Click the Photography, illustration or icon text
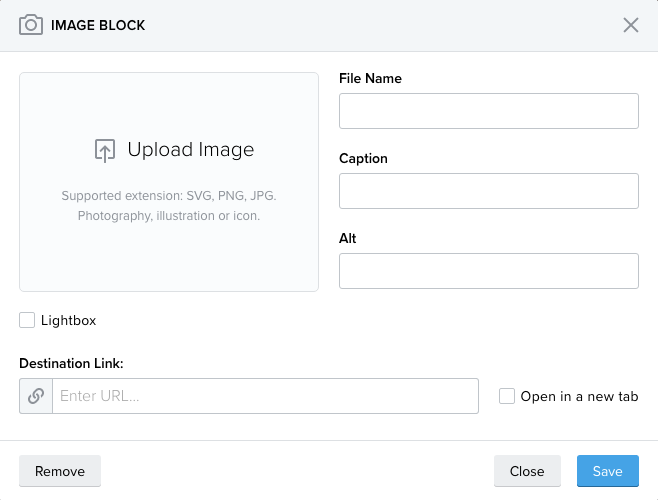Viewport: 658px width, 500px height. pos(169,216)
